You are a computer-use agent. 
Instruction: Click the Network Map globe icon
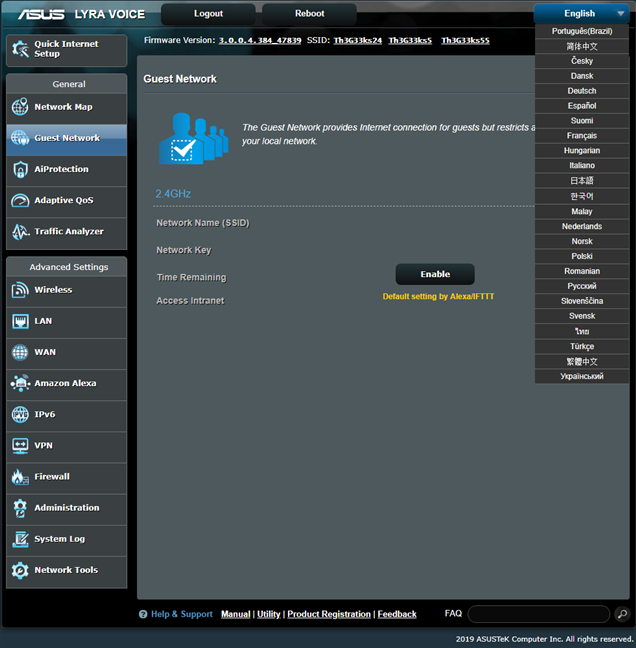[20, 107]
